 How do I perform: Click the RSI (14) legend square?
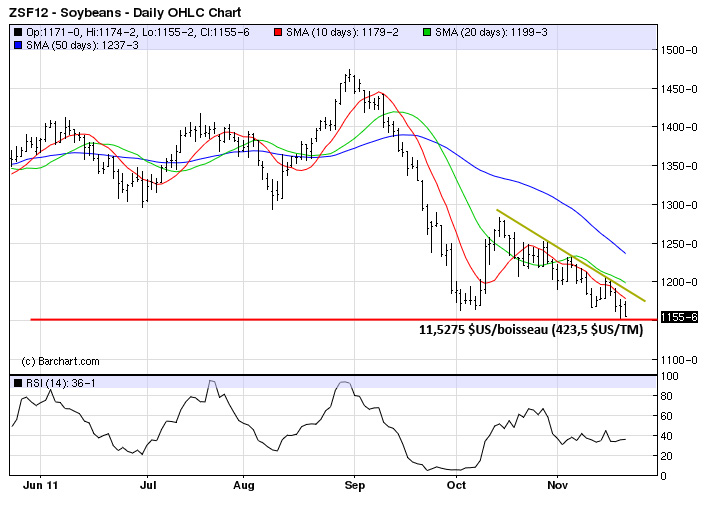[x=18, y=383]
